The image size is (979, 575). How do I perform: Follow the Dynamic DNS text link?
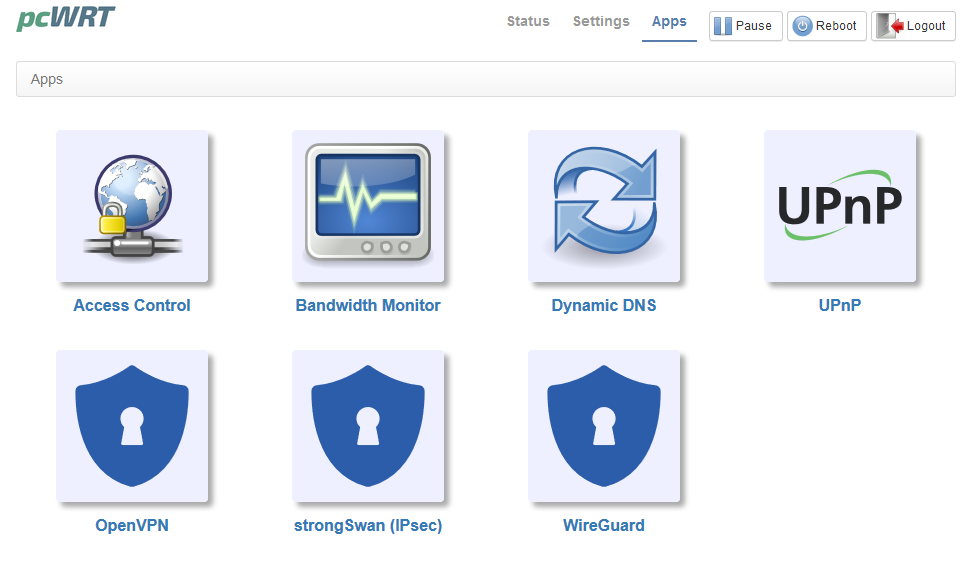tap(604, 306)
